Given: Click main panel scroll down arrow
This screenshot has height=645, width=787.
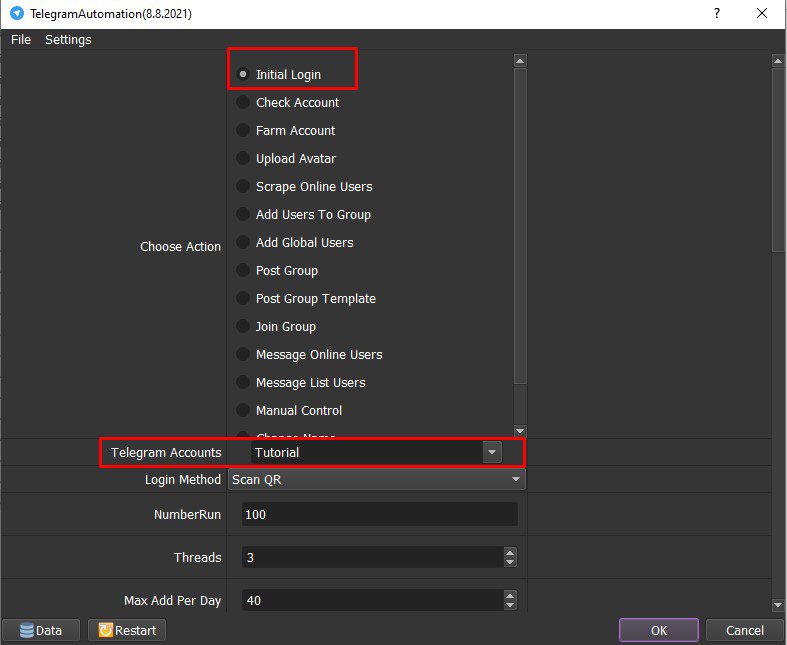Looking at the screenshot, I should [778, 605].
